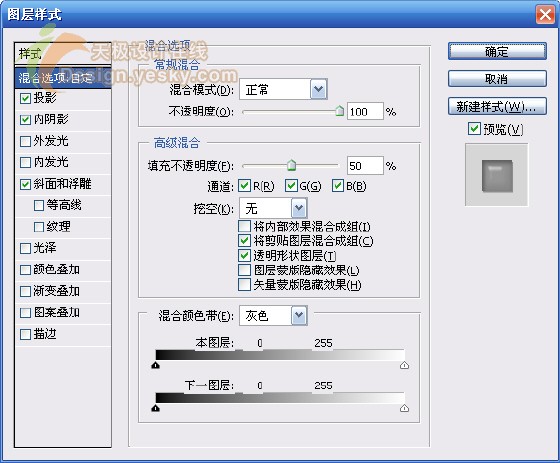The image size is (560, 463).
Task: Uncheck the R(R) channel checkbox
Action: (x=244, y=186)
